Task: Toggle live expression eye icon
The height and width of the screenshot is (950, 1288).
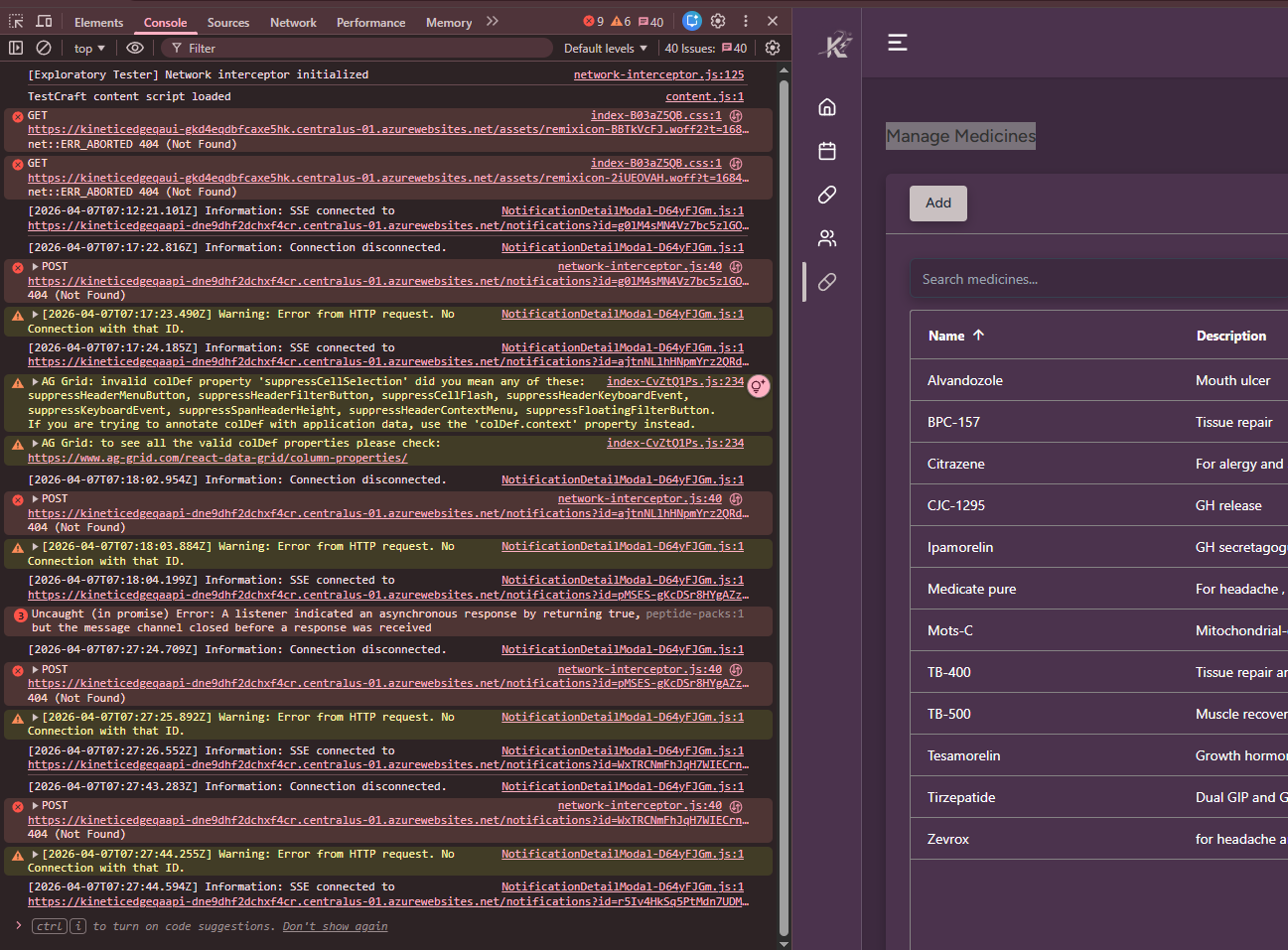Action: tap(135, 48)
